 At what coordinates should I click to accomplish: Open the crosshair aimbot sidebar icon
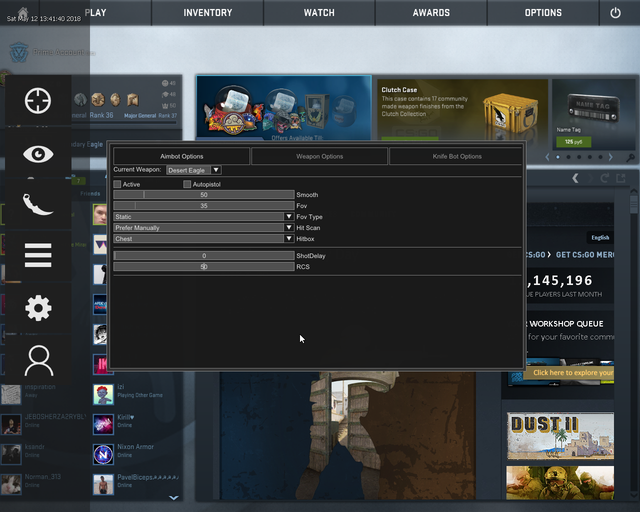point(38,100)
